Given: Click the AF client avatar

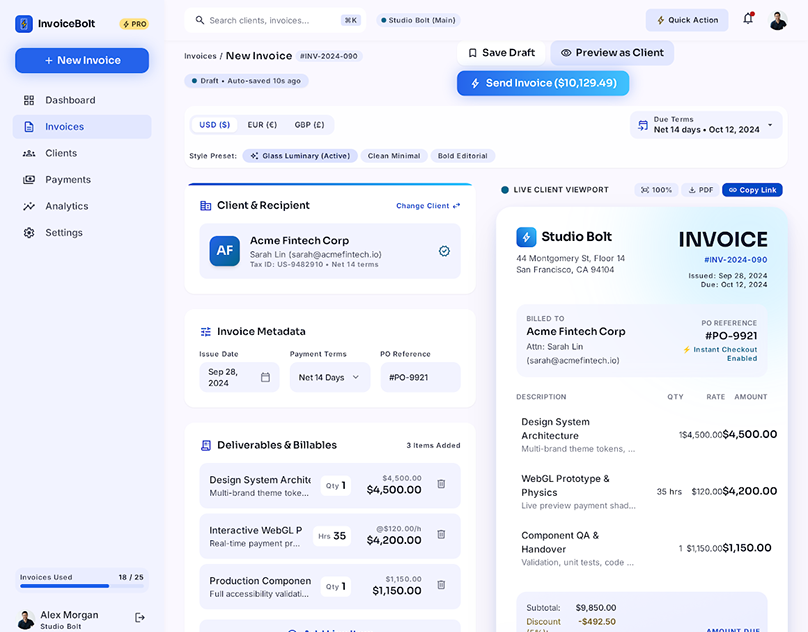Looking at the screenshot, I should tap(225, 251).
